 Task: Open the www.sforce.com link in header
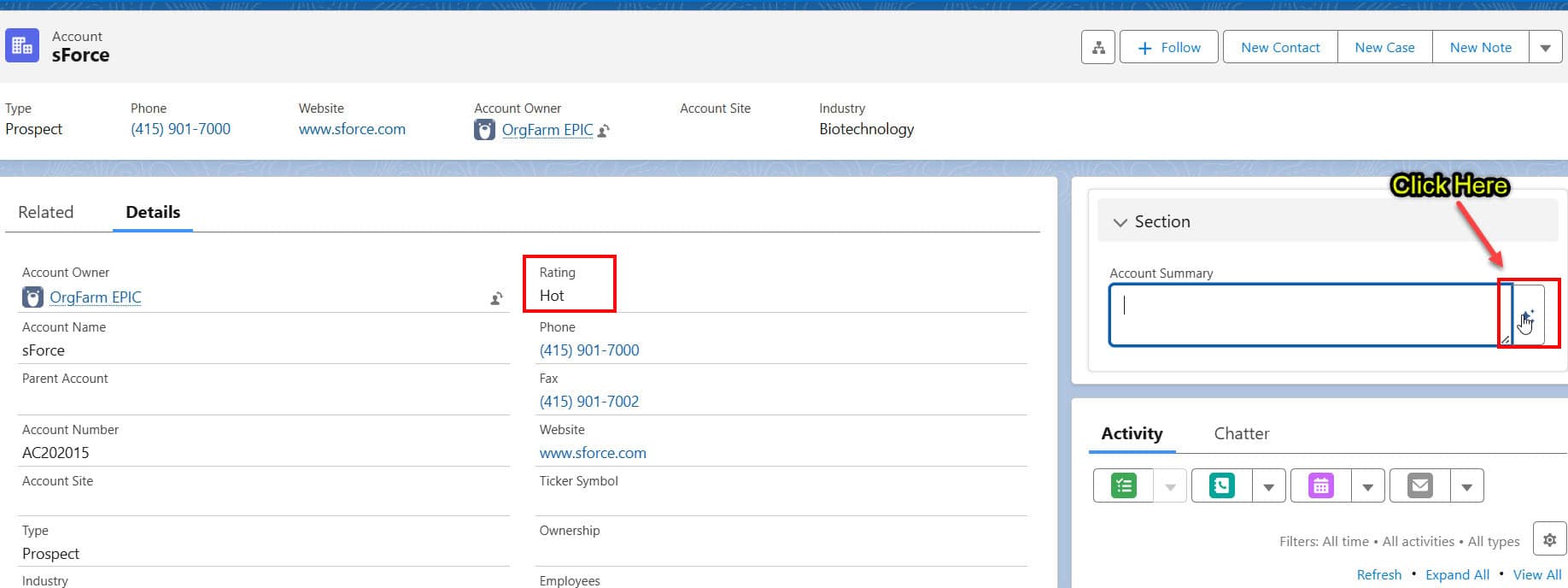point(352,129)
